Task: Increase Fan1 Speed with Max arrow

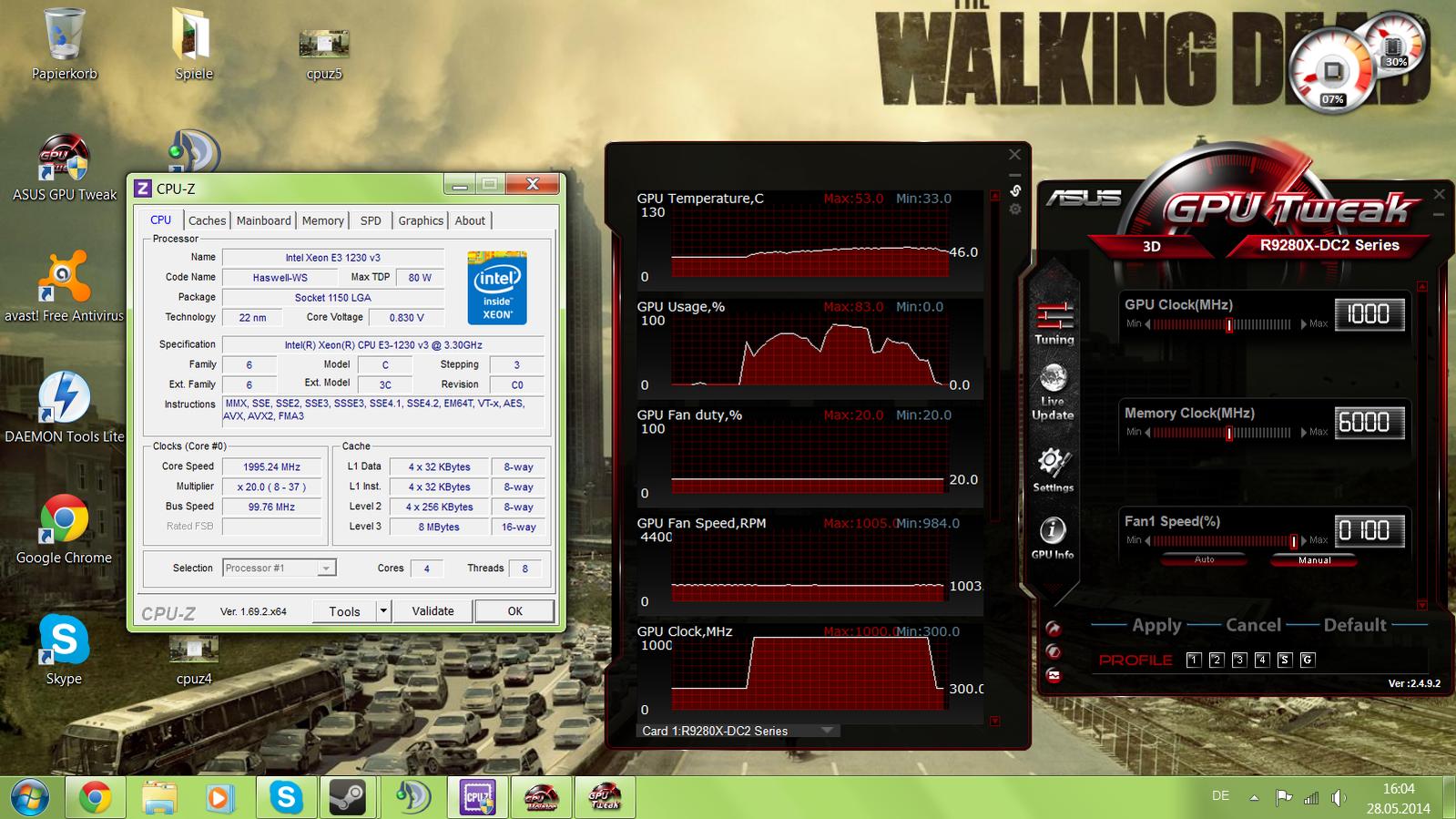Action: pyautogui.click(x=1303, y=541)
